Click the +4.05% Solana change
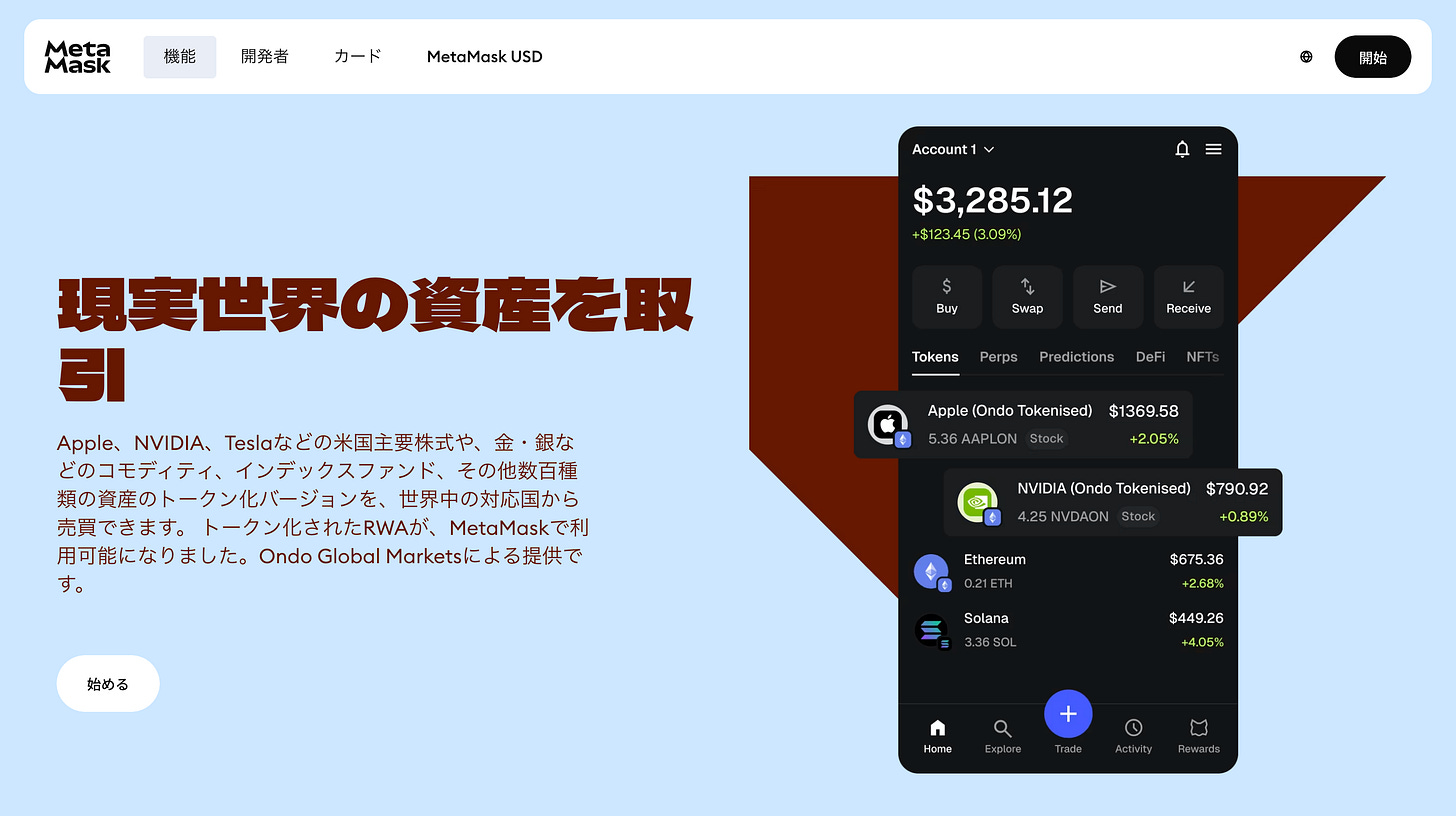The width and height of the screenshot is (1456, 816). (x=1202, y=642)
